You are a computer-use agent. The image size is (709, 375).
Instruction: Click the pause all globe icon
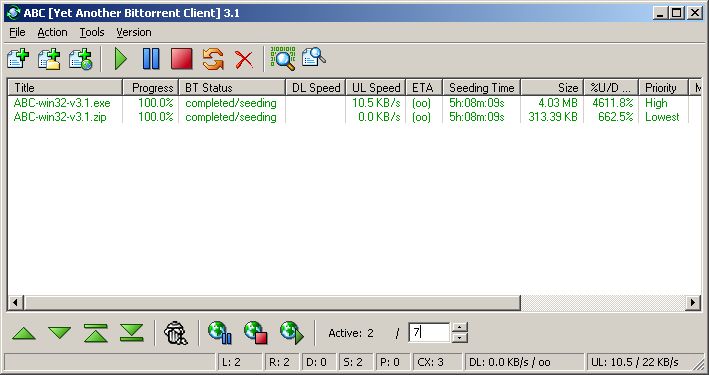[220, 333]
